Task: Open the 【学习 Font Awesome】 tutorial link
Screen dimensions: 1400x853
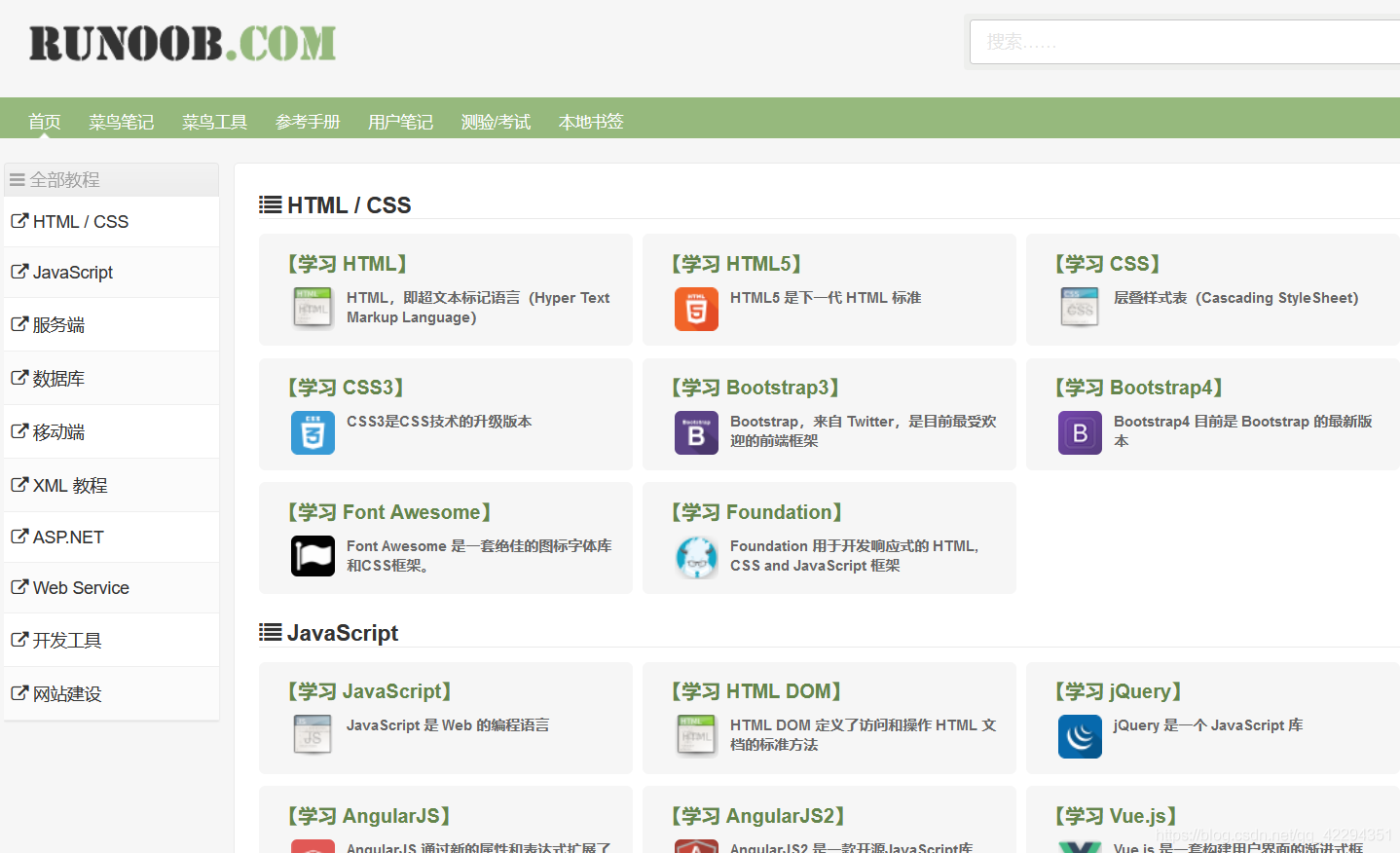Action: [388, 512]
